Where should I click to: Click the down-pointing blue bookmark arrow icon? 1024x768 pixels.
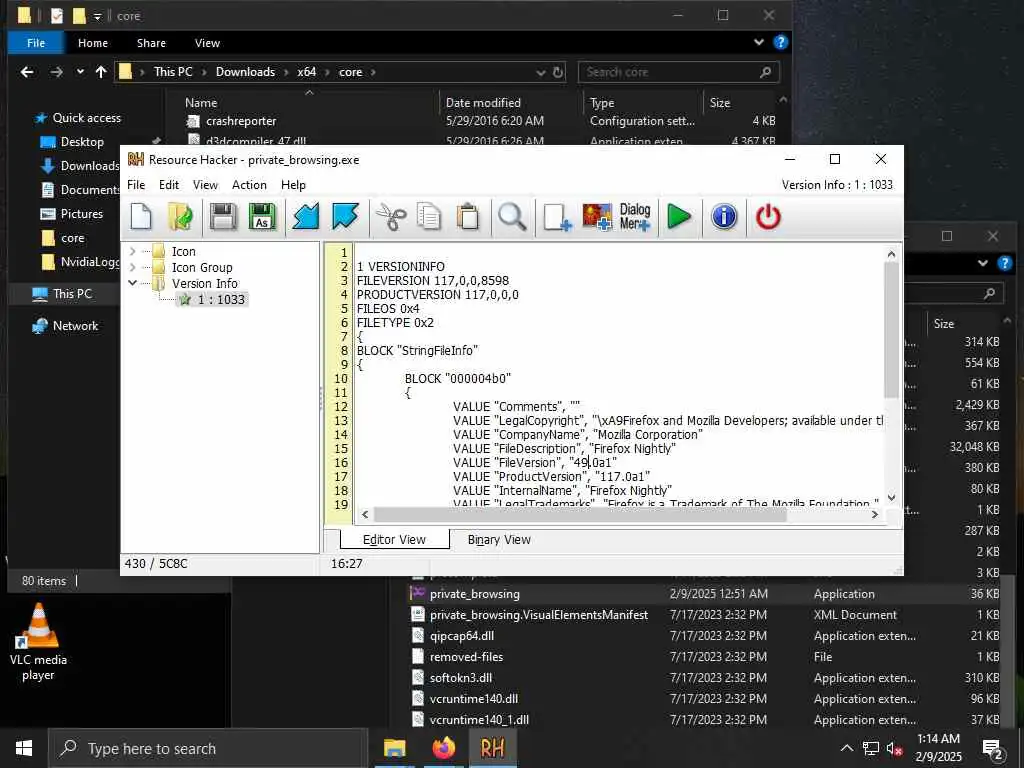(345, 217)
